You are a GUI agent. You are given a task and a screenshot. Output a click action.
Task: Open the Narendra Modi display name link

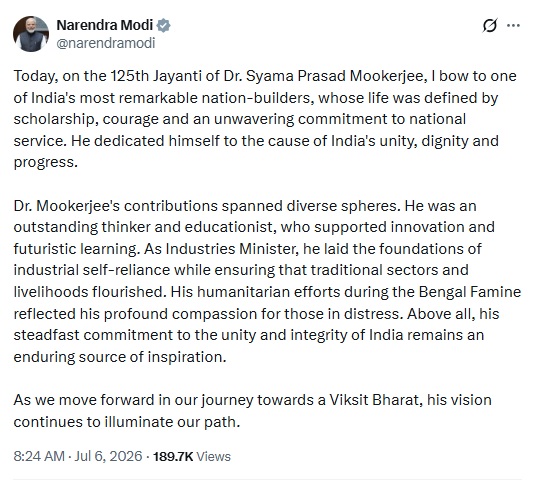[104, 25]
